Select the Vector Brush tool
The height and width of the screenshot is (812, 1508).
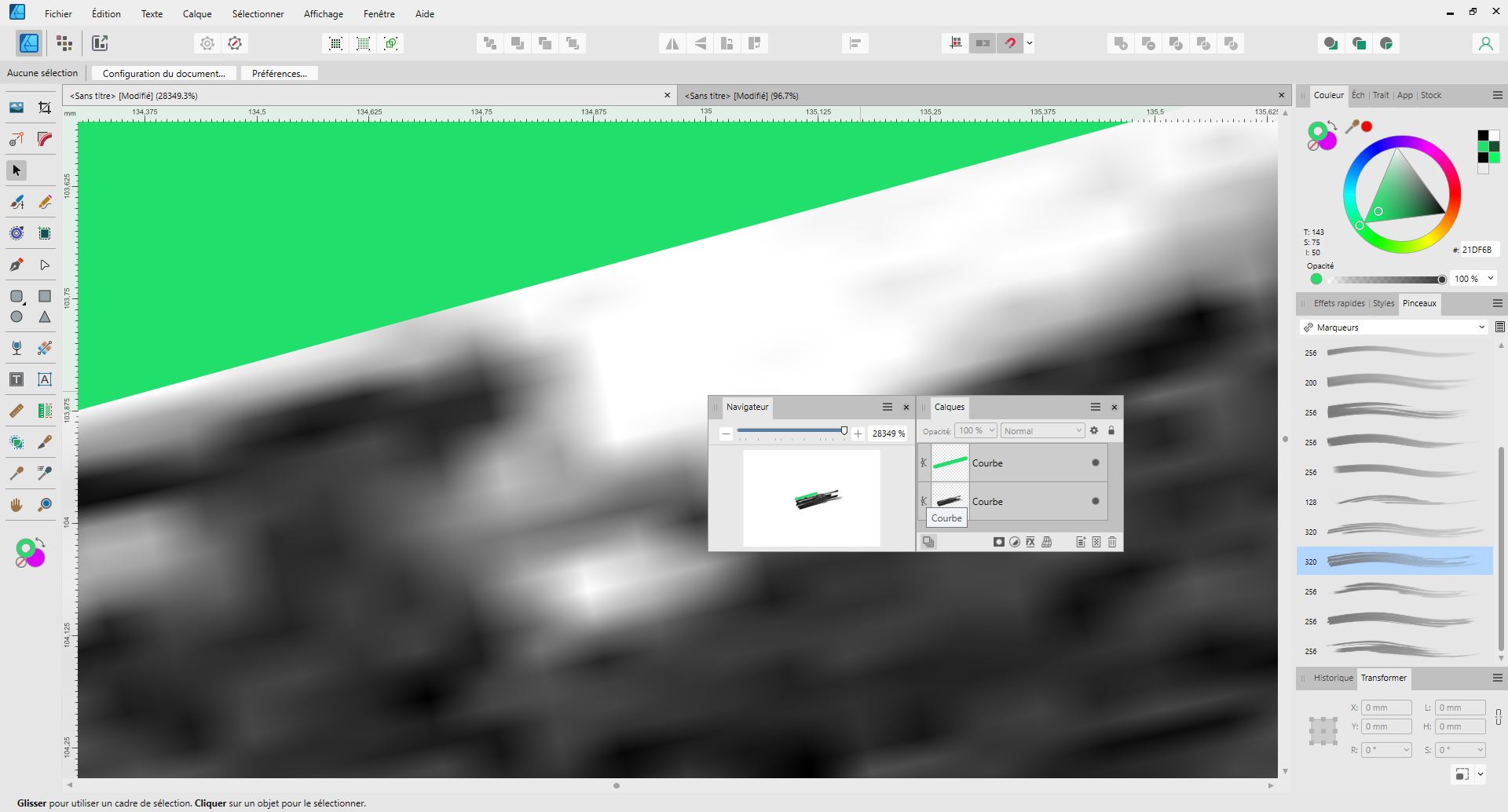pyautogui.click(x=16, y=202)
